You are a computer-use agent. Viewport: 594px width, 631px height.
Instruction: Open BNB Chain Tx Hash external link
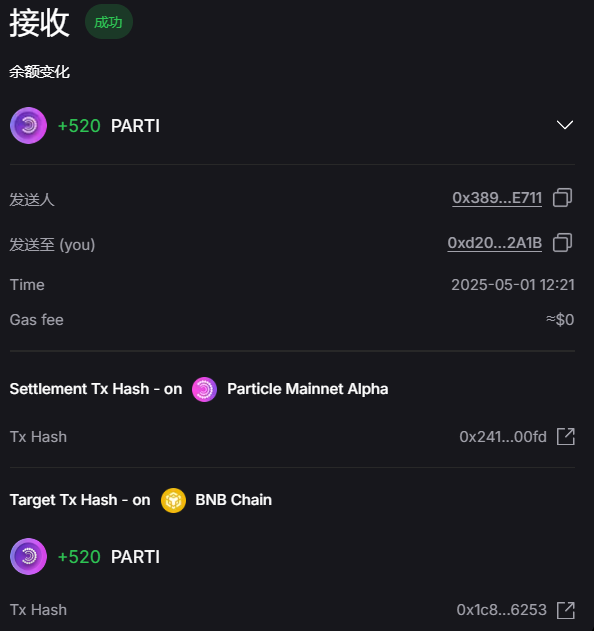tap(565, 610)
